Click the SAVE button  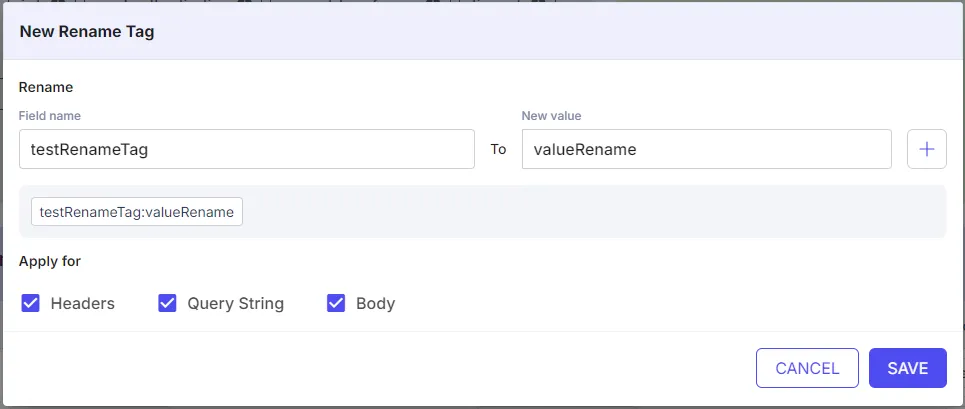click(x=908, y=368)
